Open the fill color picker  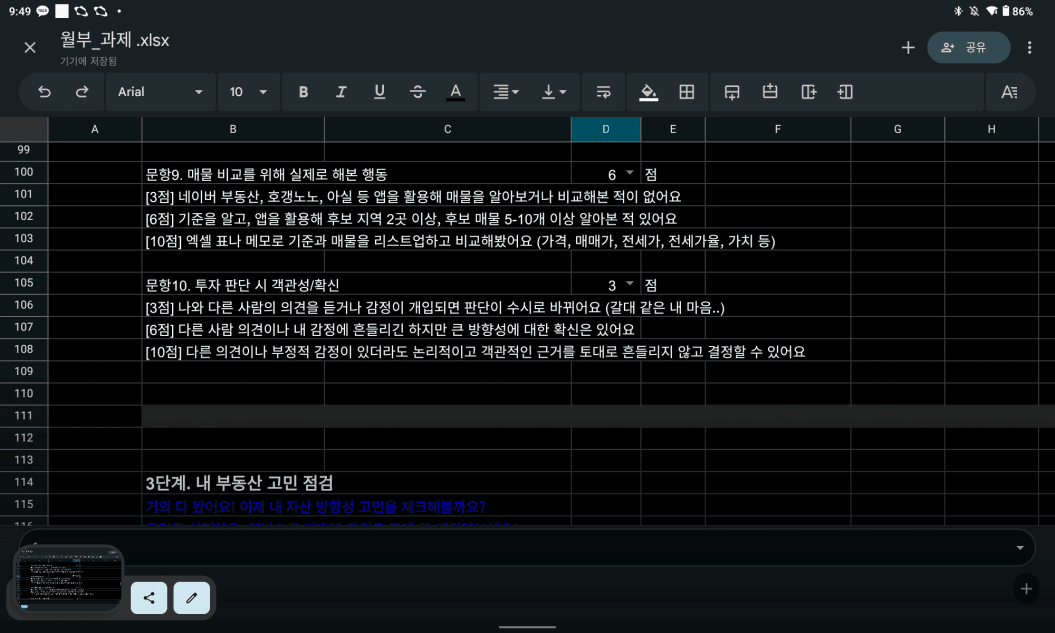(648, 92)
